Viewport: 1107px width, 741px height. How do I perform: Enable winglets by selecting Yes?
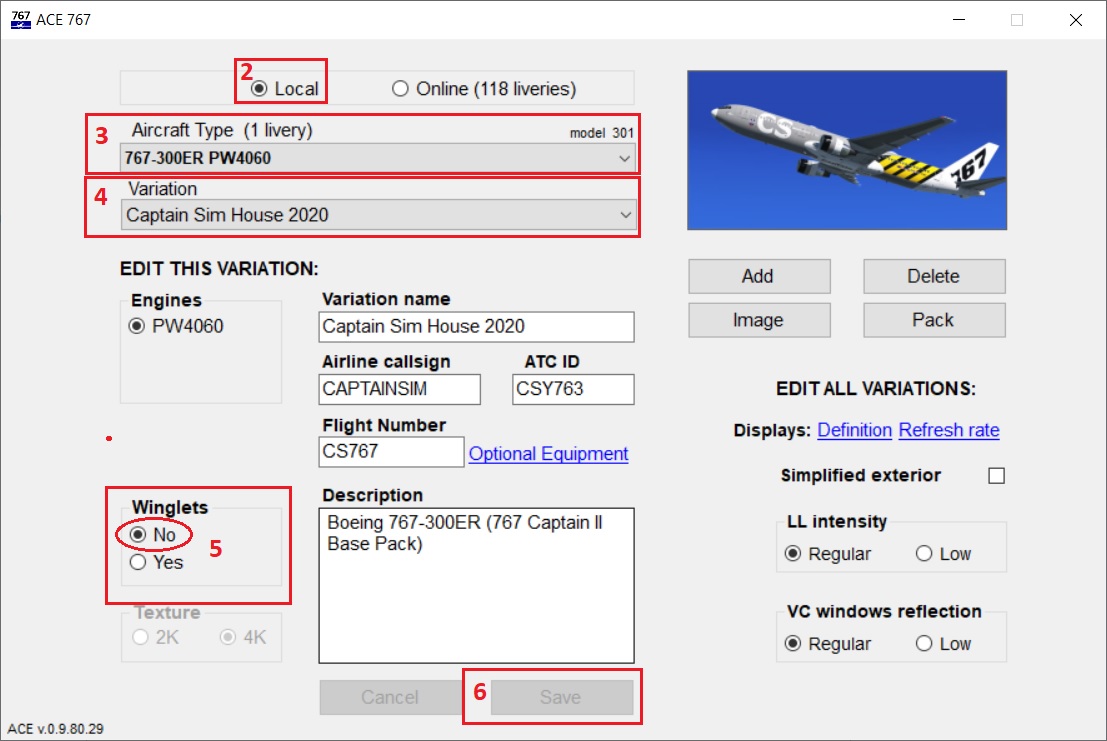point(137,562)
